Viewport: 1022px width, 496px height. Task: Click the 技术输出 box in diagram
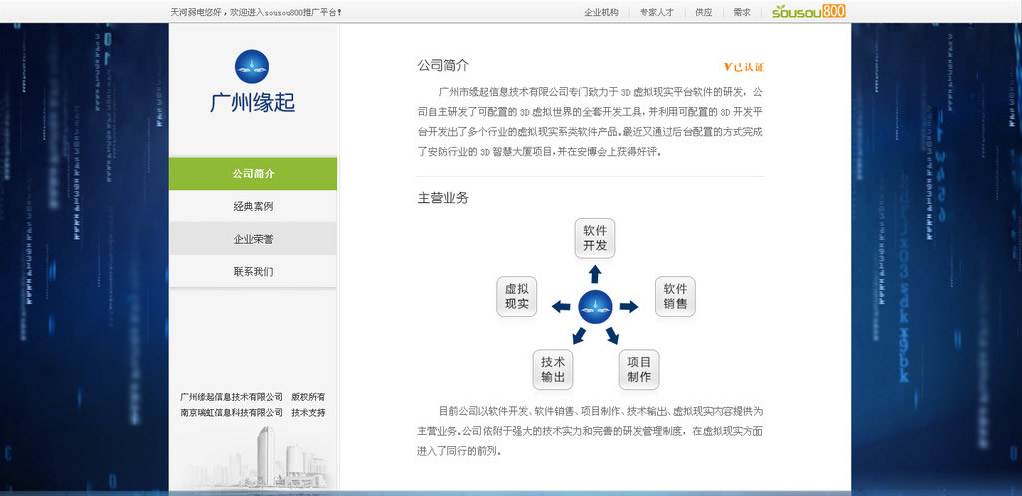(x=553, y=370)
